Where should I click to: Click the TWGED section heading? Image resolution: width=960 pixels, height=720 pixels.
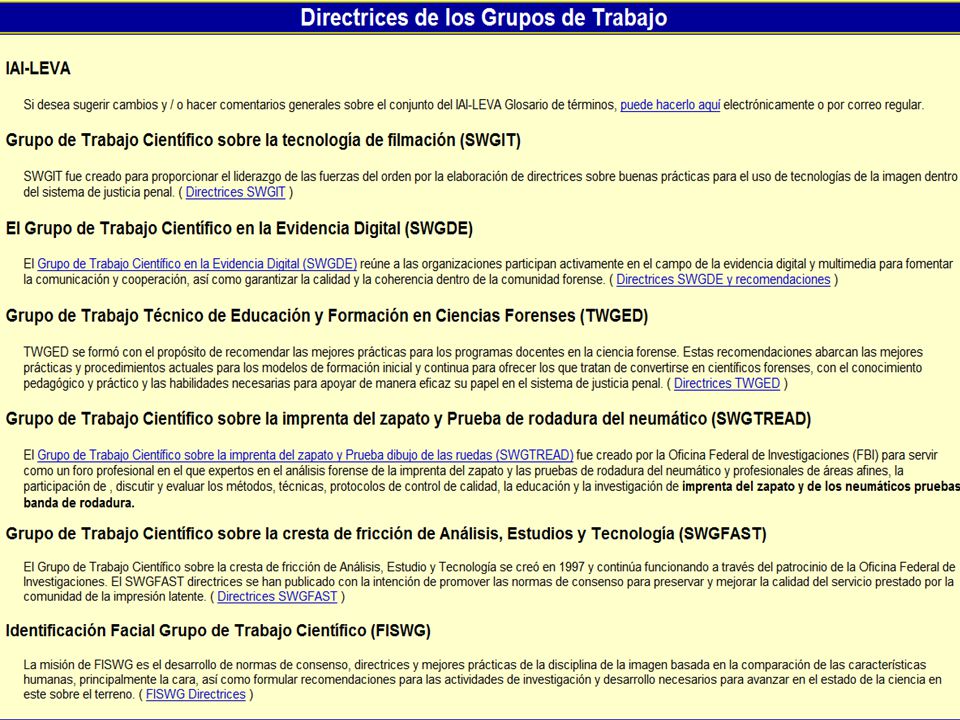tap(327, 316)
